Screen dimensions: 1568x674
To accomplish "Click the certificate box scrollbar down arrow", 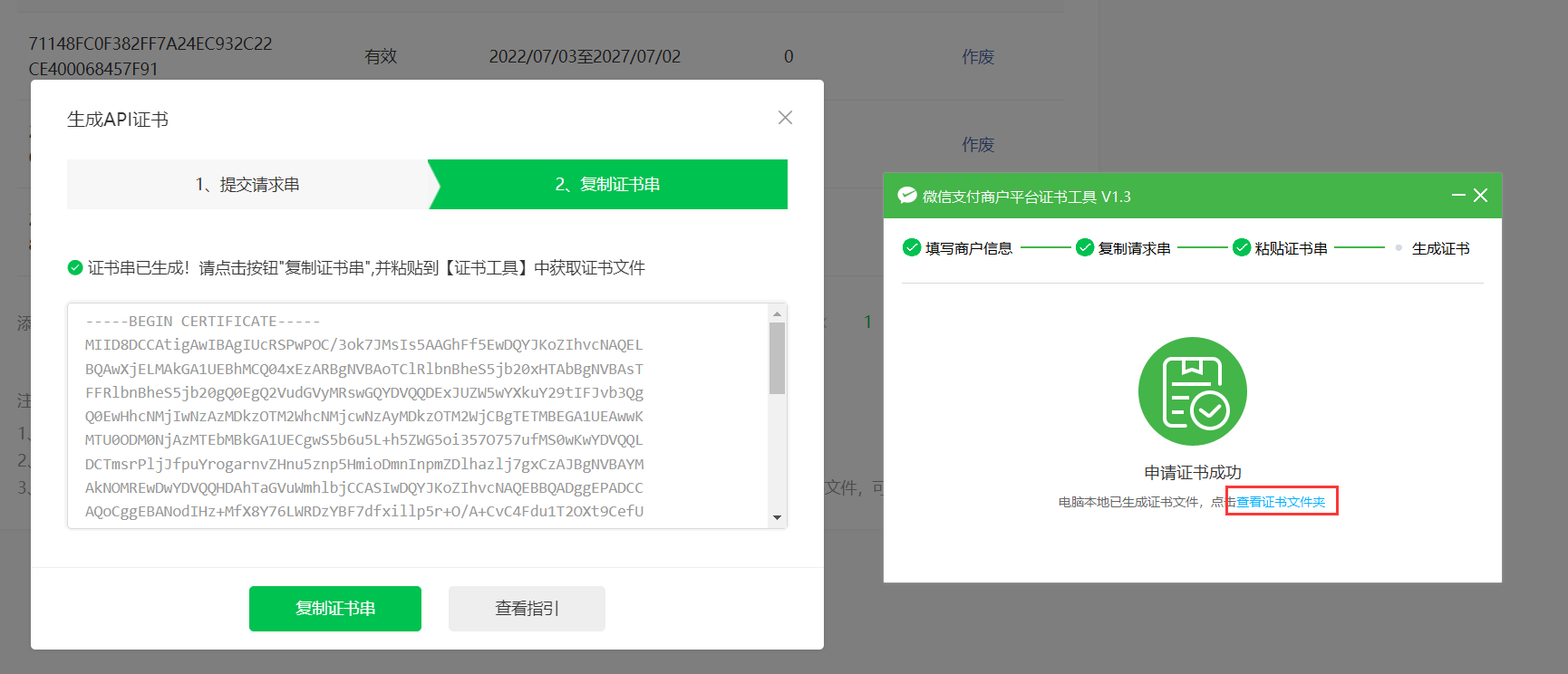I will pos(777,518).
